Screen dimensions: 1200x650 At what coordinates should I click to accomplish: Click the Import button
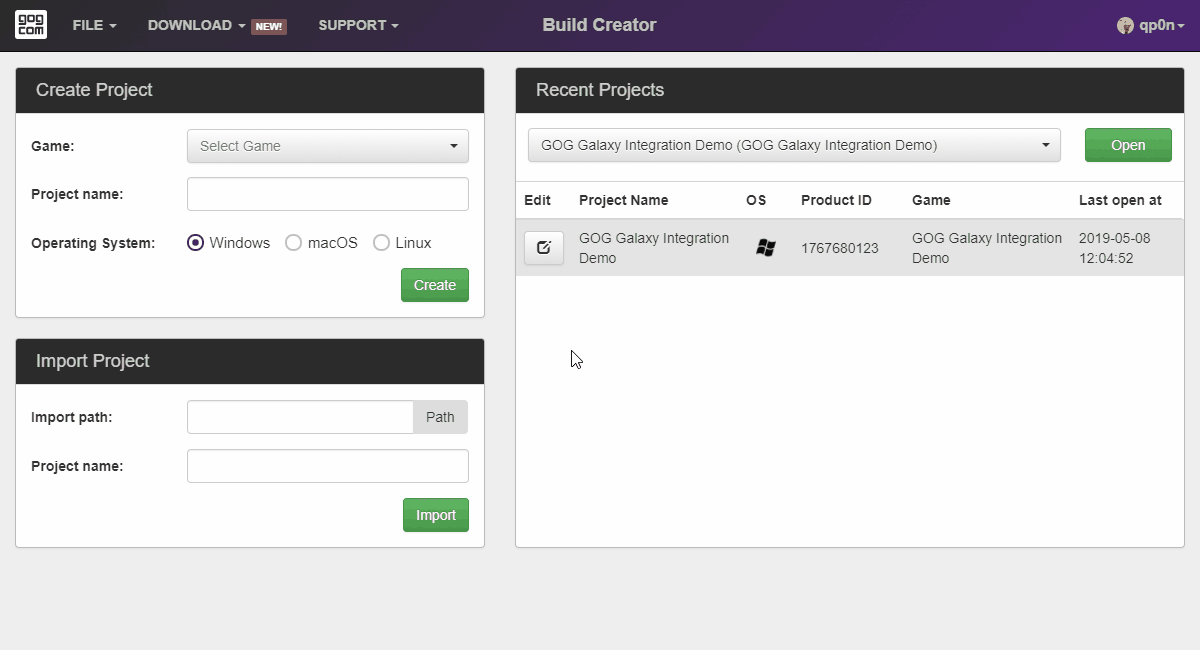tap(436, 515)
